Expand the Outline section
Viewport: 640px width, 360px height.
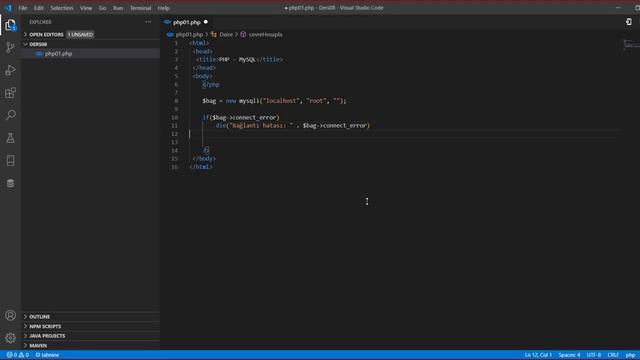[91, 317]
